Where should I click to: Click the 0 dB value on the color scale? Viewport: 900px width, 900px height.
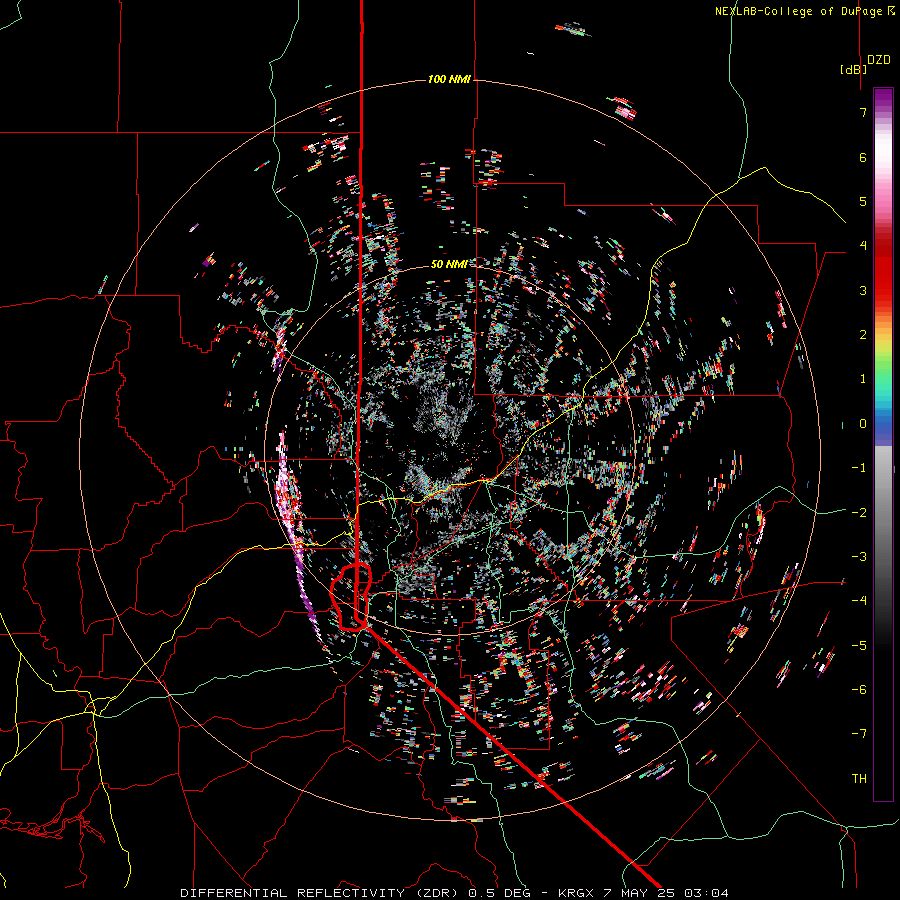tap(863, 424)
